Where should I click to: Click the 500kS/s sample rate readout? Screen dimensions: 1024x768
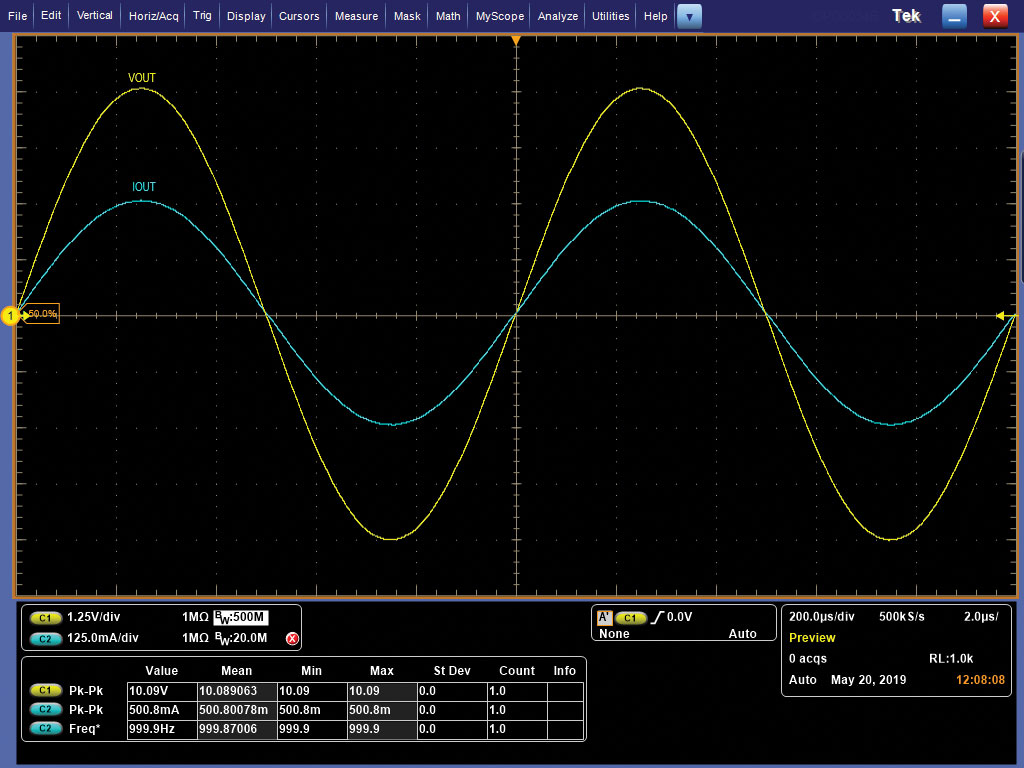point(901,616)
